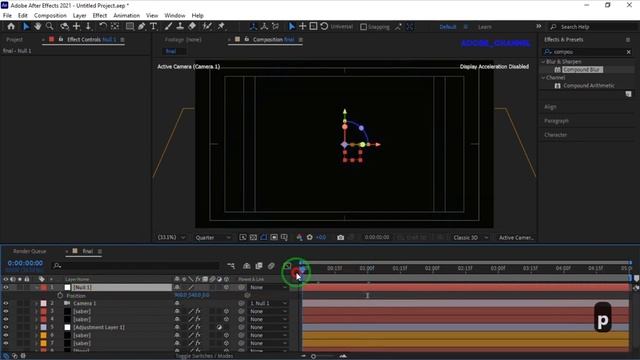Toggle Position stopwatch for Null 1

point(60,296)
